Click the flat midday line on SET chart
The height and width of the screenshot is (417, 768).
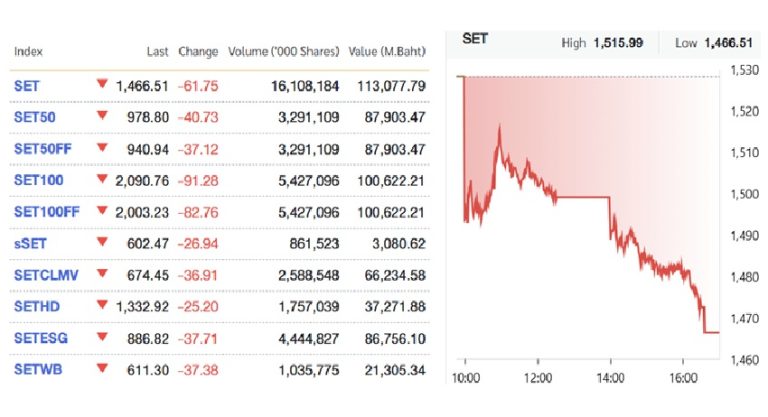click(583, 197)
